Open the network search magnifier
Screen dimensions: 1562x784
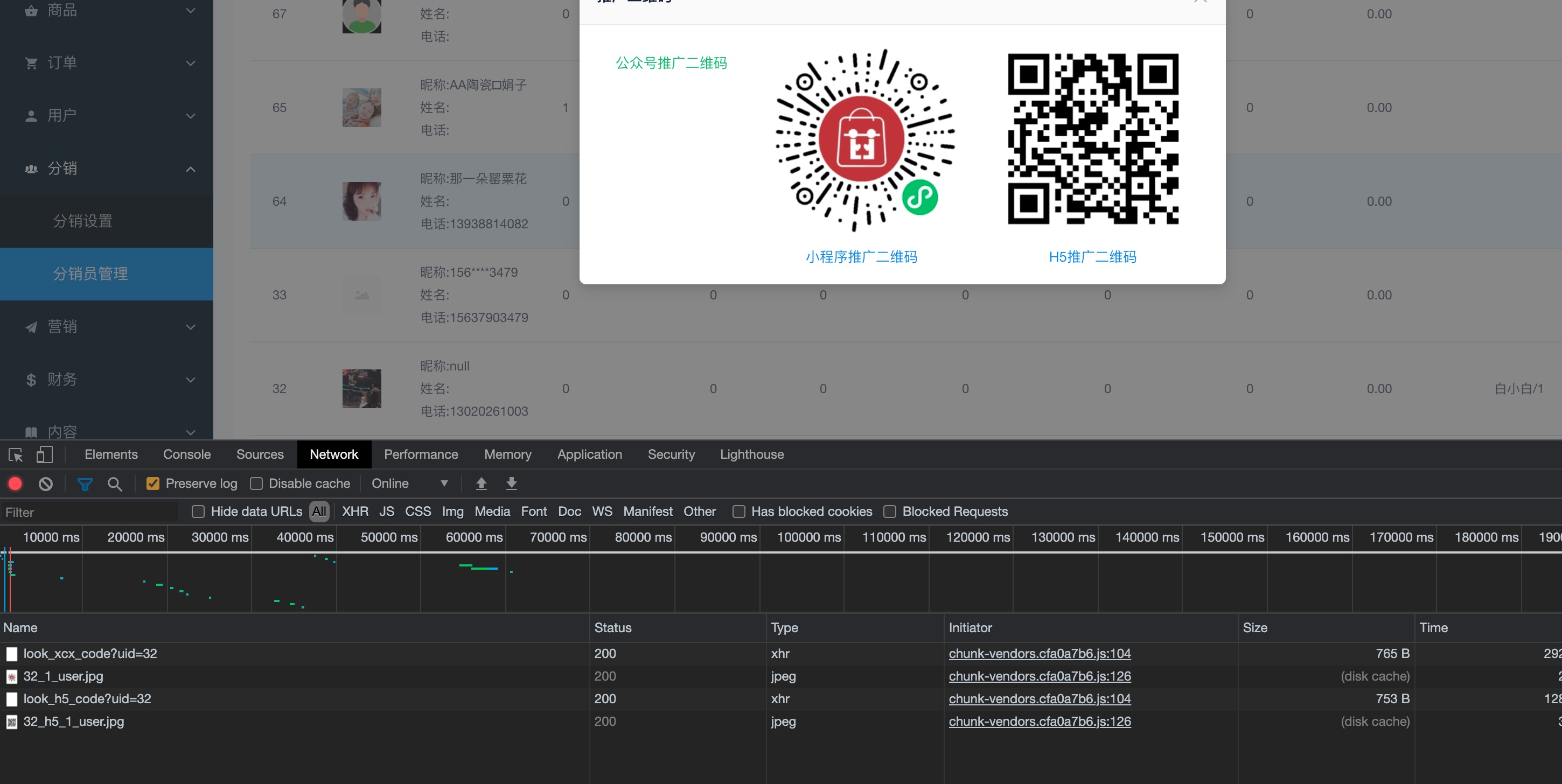[x=115, y=483]
